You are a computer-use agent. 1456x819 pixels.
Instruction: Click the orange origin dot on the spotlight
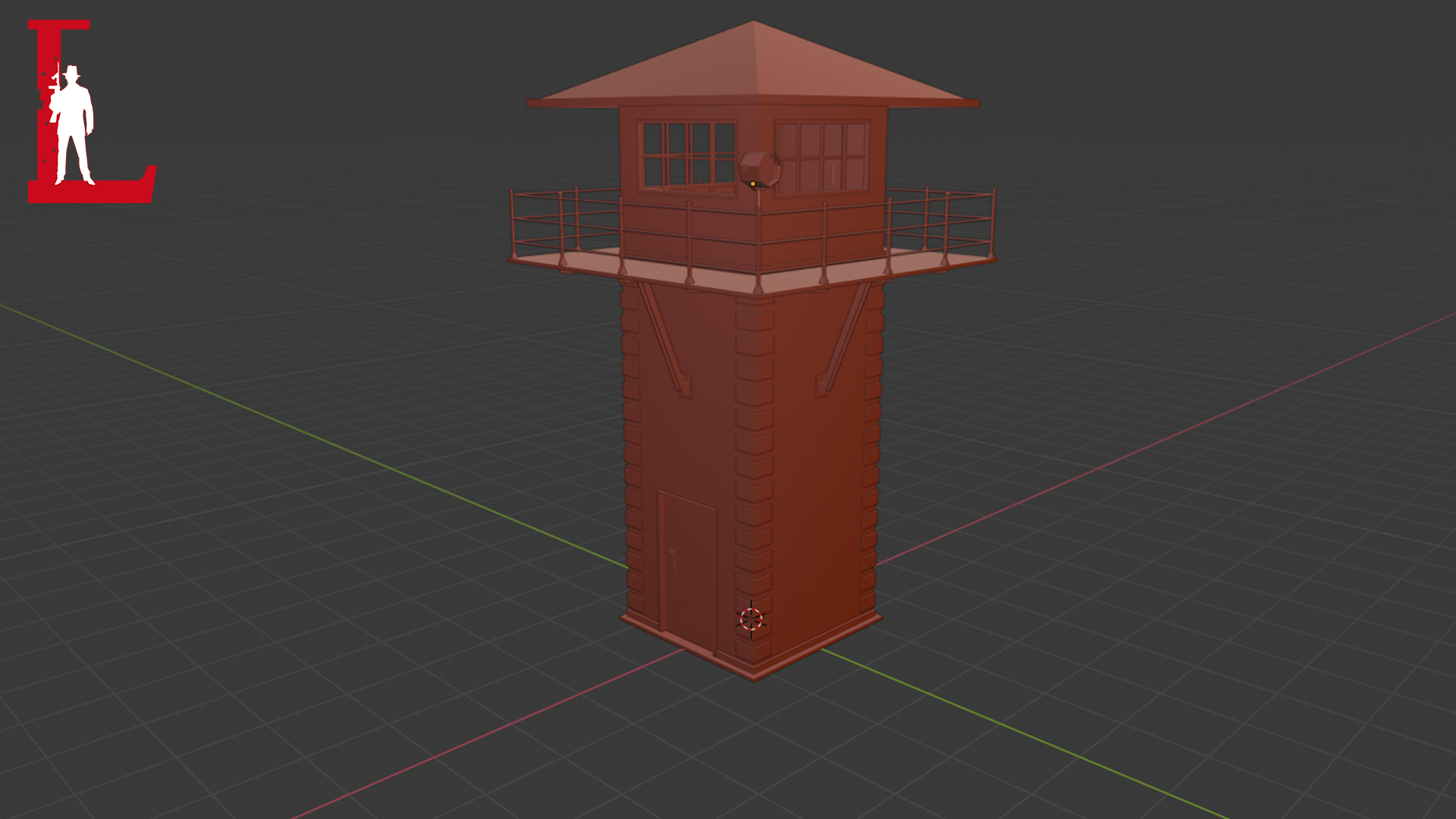click(752, 184)
